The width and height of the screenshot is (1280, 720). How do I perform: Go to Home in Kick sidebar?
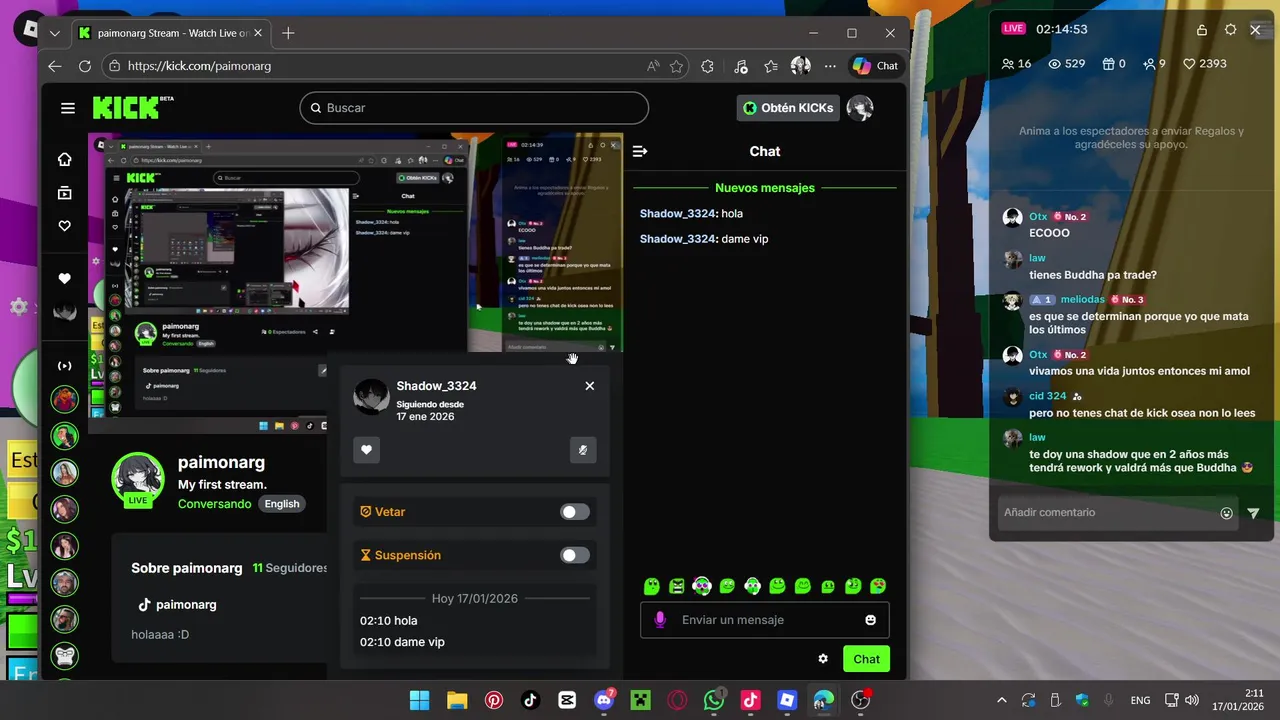(x=65, y=159)
